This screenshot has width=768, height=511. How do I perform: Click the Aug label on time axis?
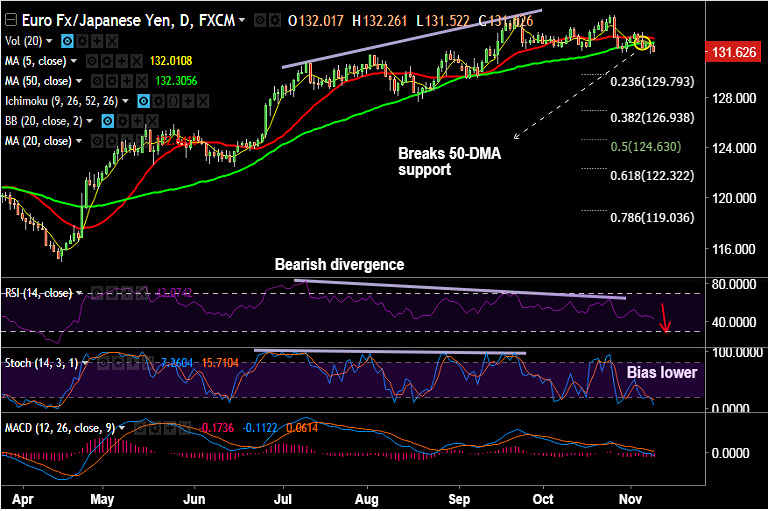point(366,499)
